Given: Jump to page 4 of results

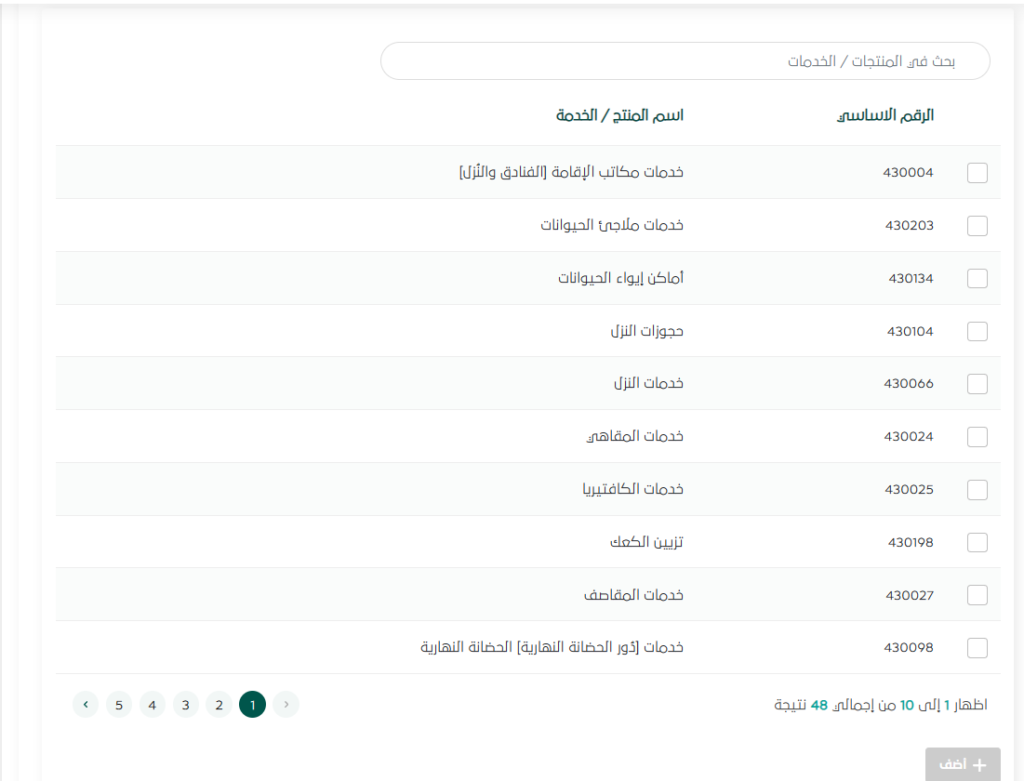Looking at the screenshot, I should coord(152,705).
